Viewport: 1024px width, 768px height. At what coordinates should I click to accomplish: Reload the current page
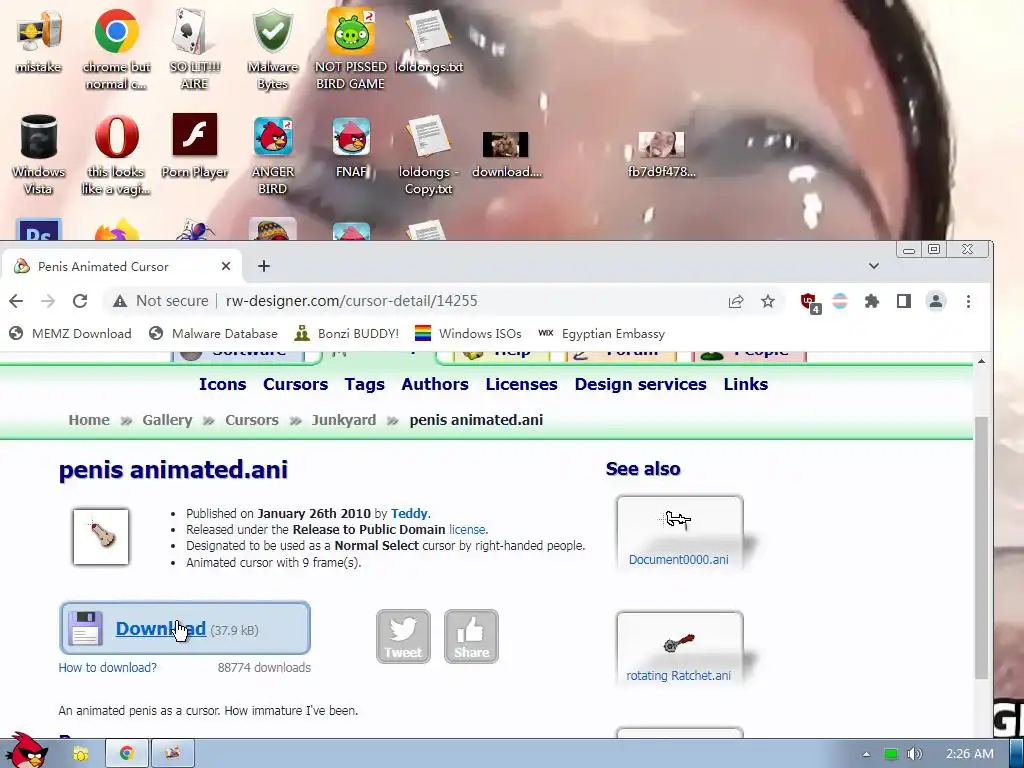point(80,301)
